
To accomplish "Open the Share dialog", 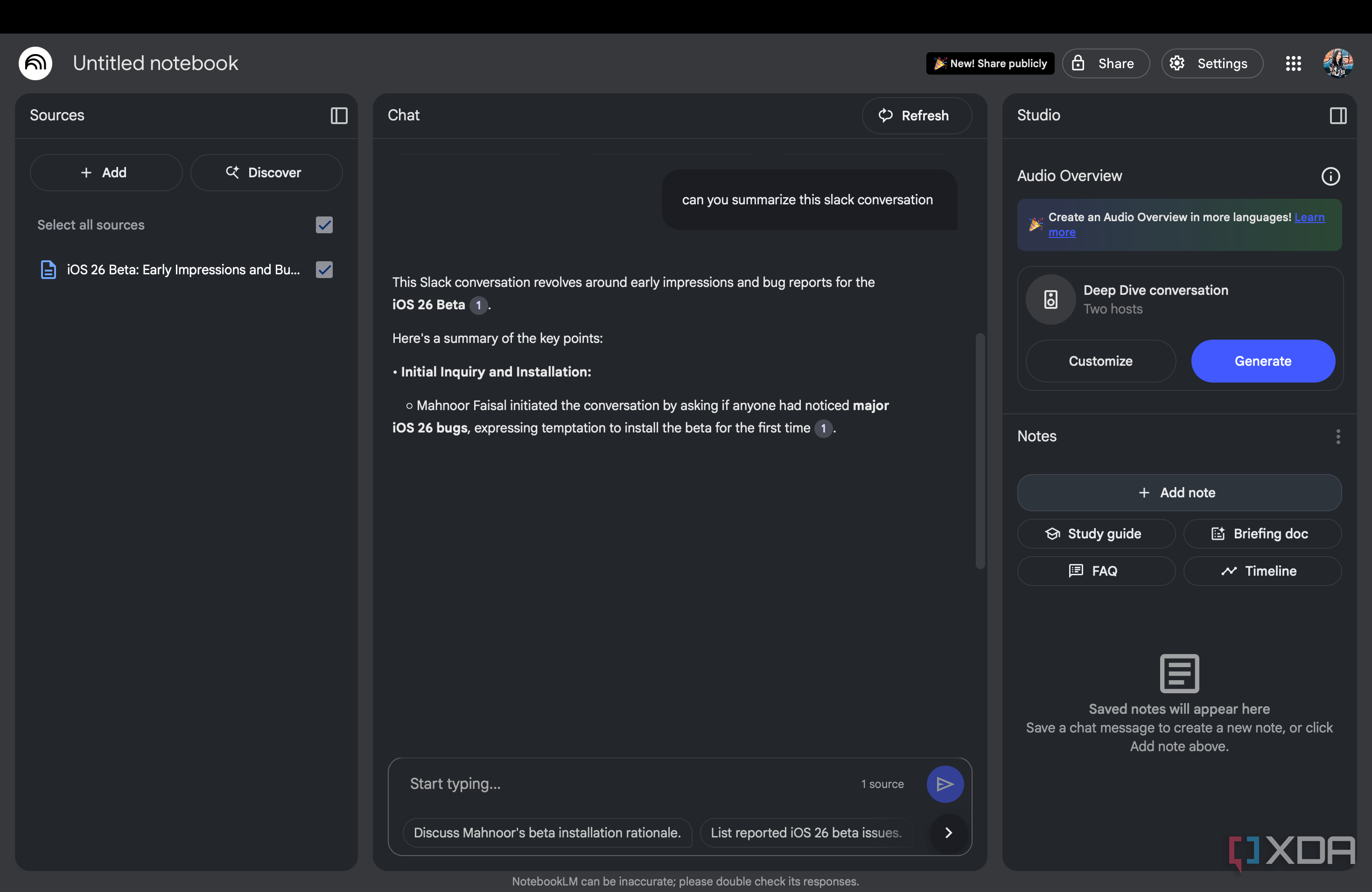I will point(1106,63).
